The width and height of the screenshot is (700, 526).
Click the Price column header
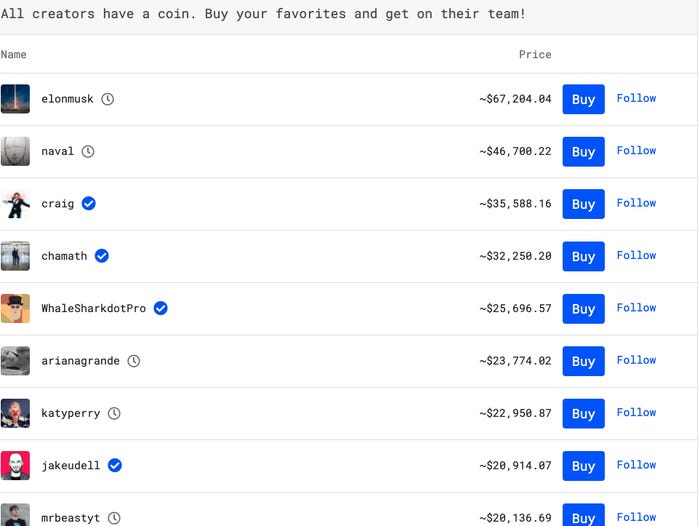(535, 54)
